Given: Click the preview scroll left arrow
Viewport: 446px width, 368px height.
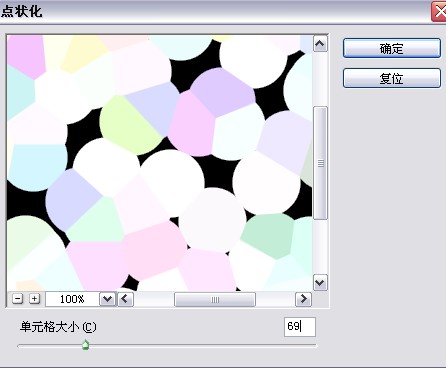Looking at the screenshot, I should pos(125,299).
